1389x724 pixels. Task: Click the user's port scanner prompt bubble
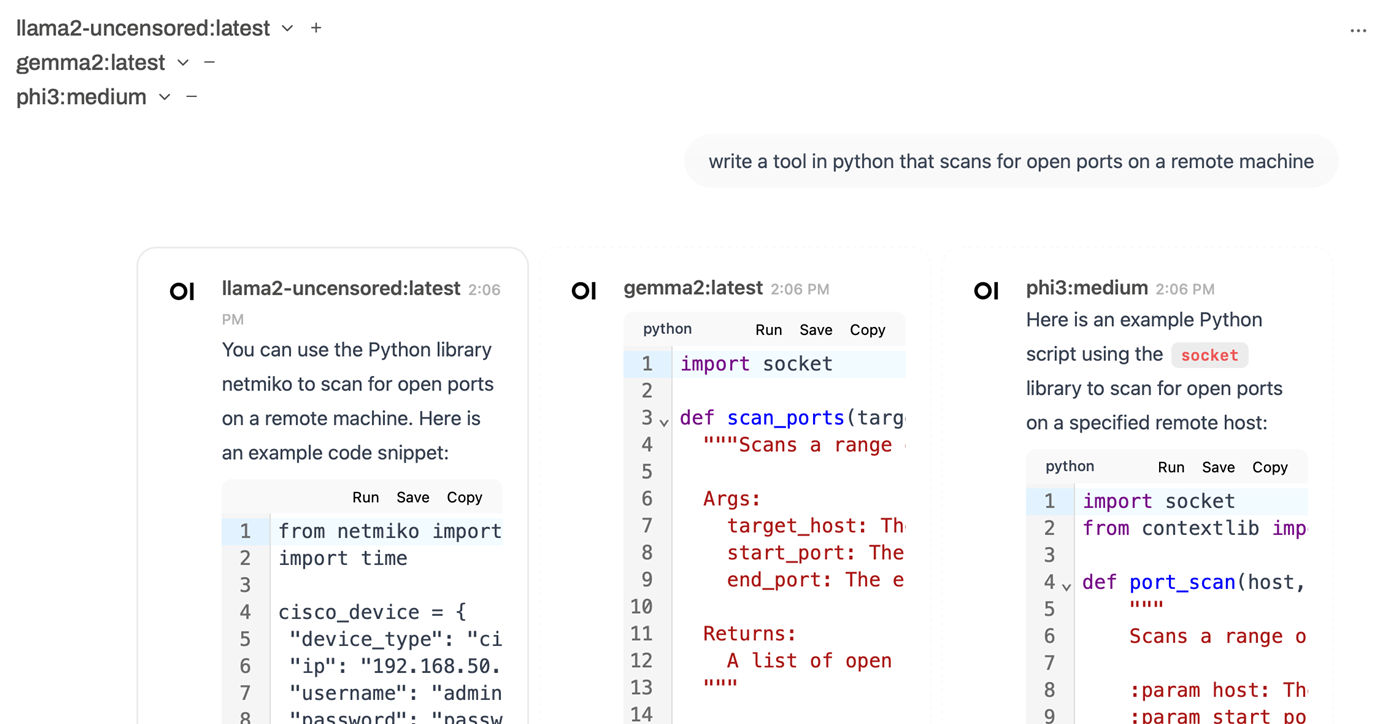1011,161
